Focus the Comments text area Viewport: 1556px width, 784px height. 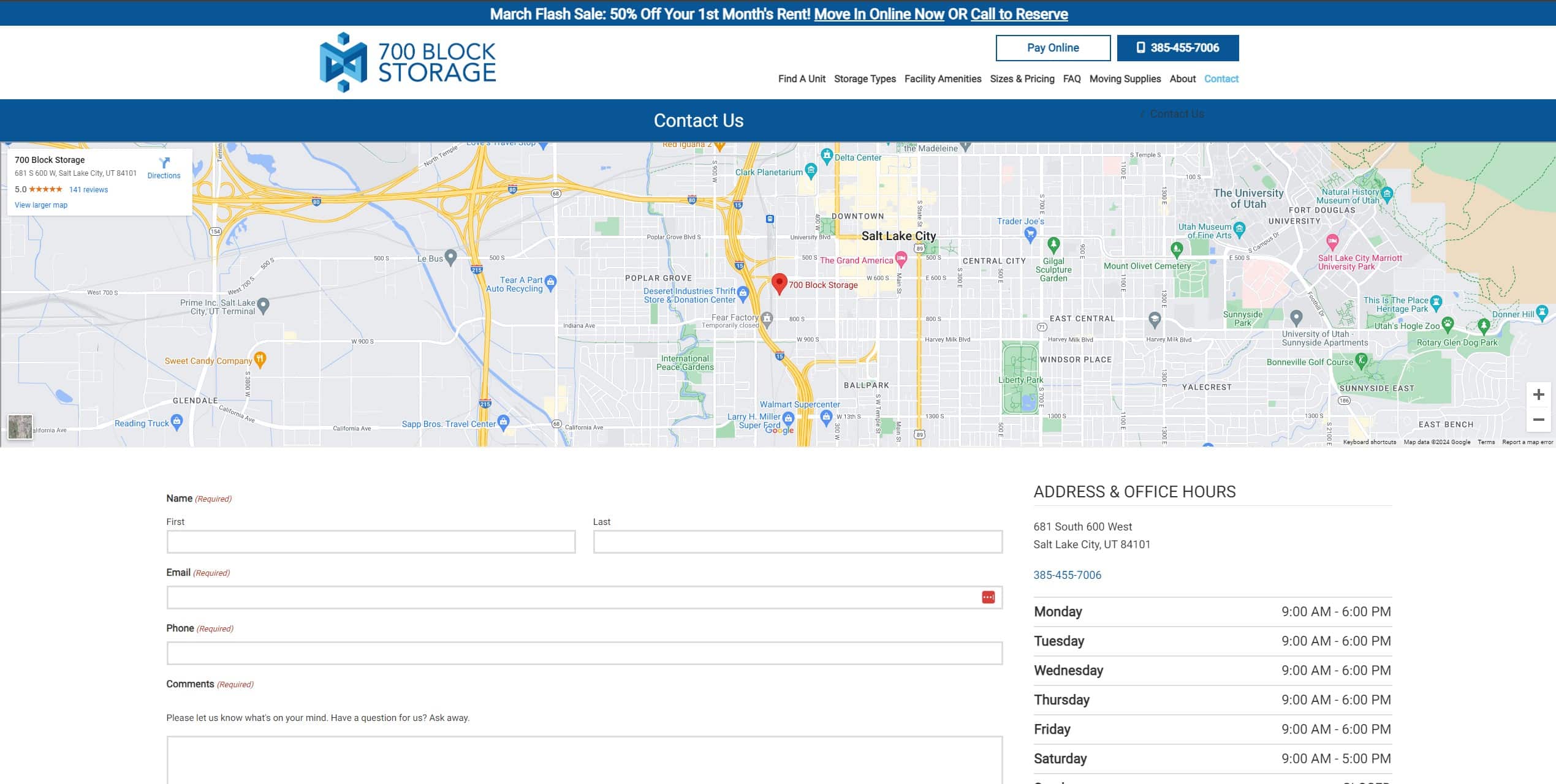click(x=584, y=760)
